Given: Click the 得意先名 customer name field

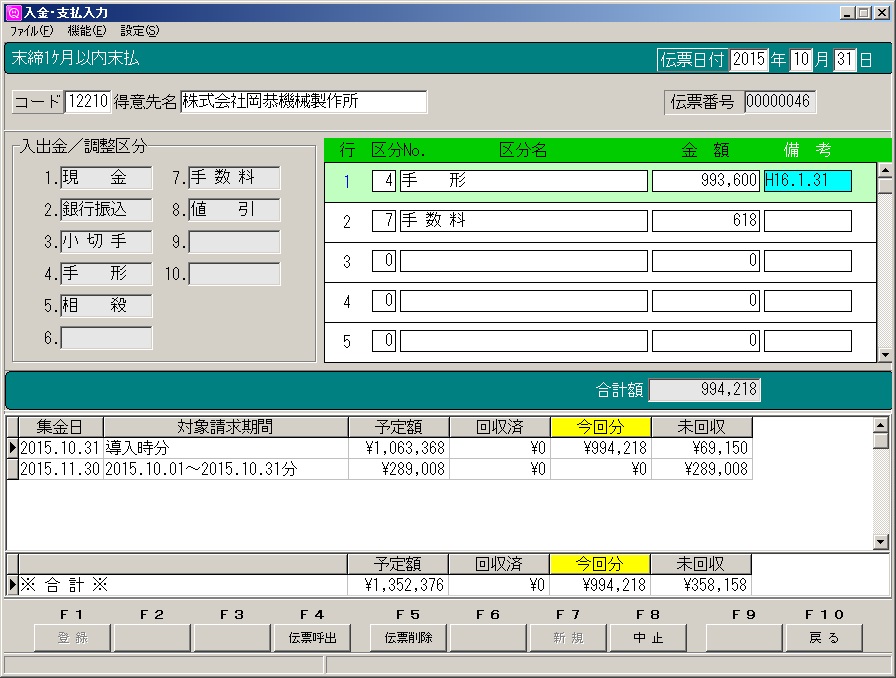Looking at the screenshot, I should 303,102.
